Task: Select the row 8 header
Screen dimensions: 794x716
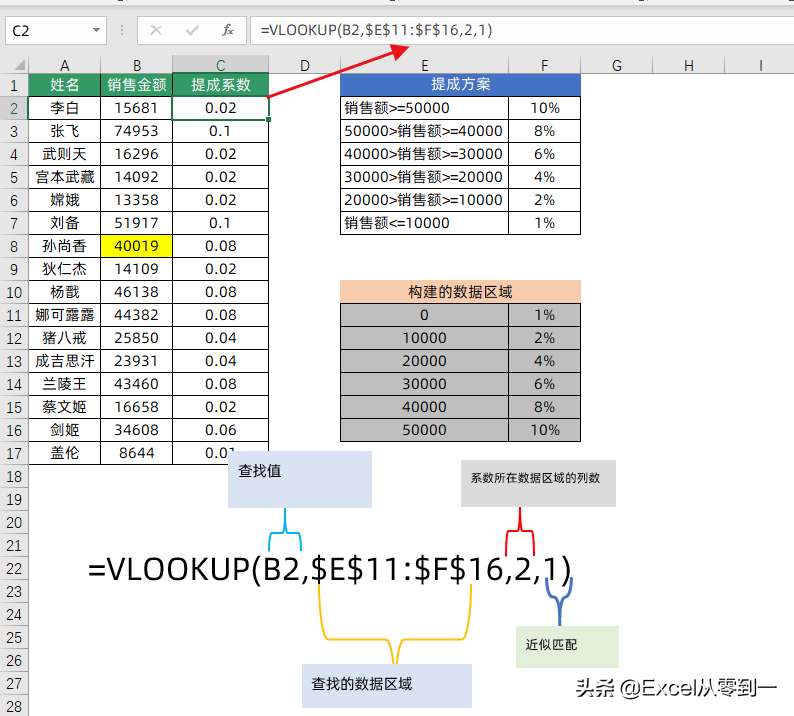Action: [14, 245]
